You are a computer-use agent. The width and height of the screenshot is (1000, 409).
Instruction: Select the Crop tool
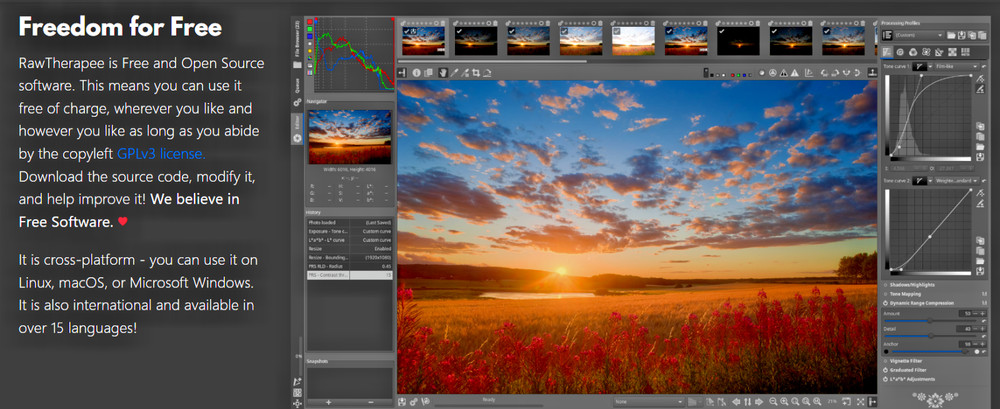476,73
